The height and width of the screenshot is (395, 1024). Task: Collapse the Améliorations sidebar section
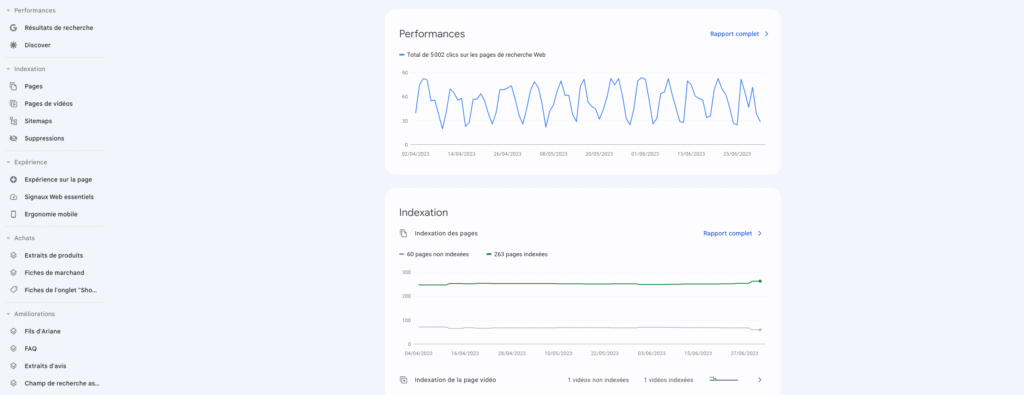click(8, 313)
